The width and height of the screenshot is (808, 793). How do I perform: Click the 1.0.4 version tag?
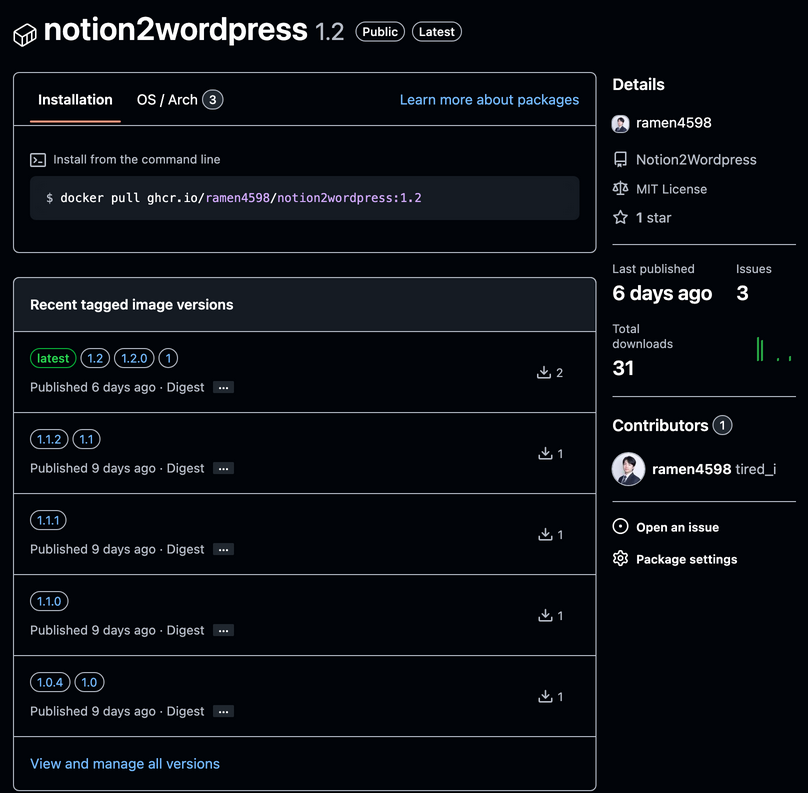50,682
